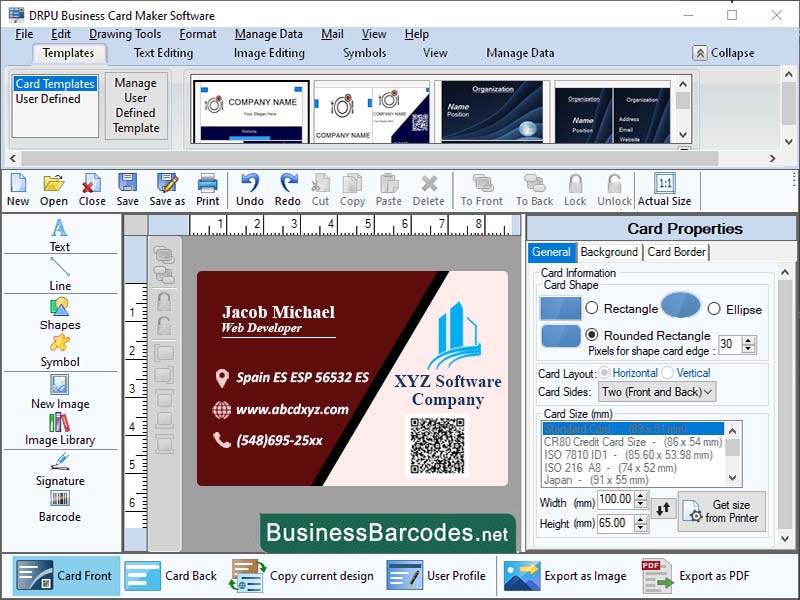Click Get size from Printer
Viewport: 800px width, 600px height.
(x=723, y=513)
